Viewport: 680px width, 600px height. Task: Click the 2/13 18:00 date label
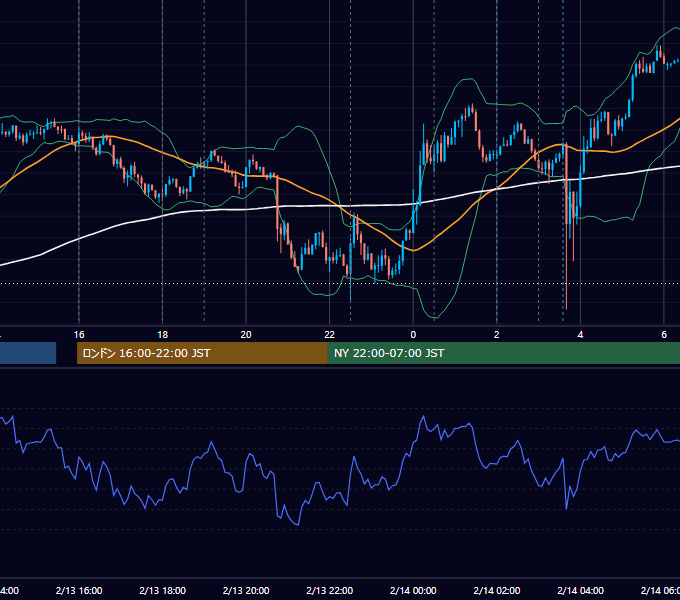[163, 590]
